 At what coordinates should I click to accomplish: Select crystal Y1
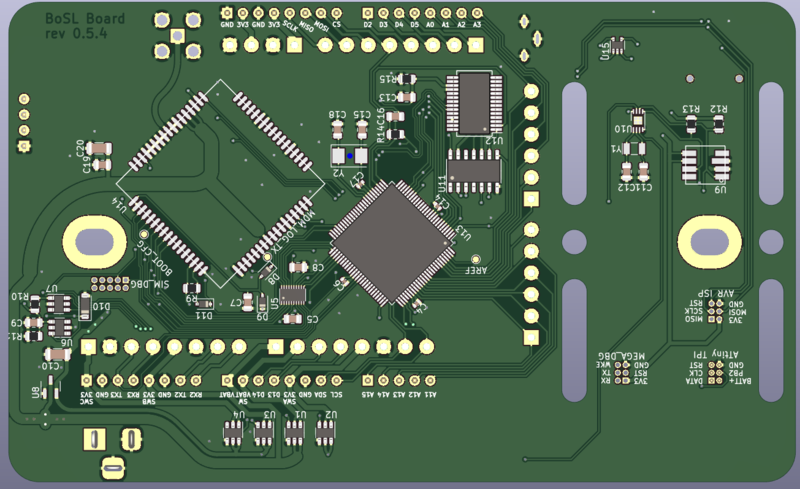click(x=634, y=149)
